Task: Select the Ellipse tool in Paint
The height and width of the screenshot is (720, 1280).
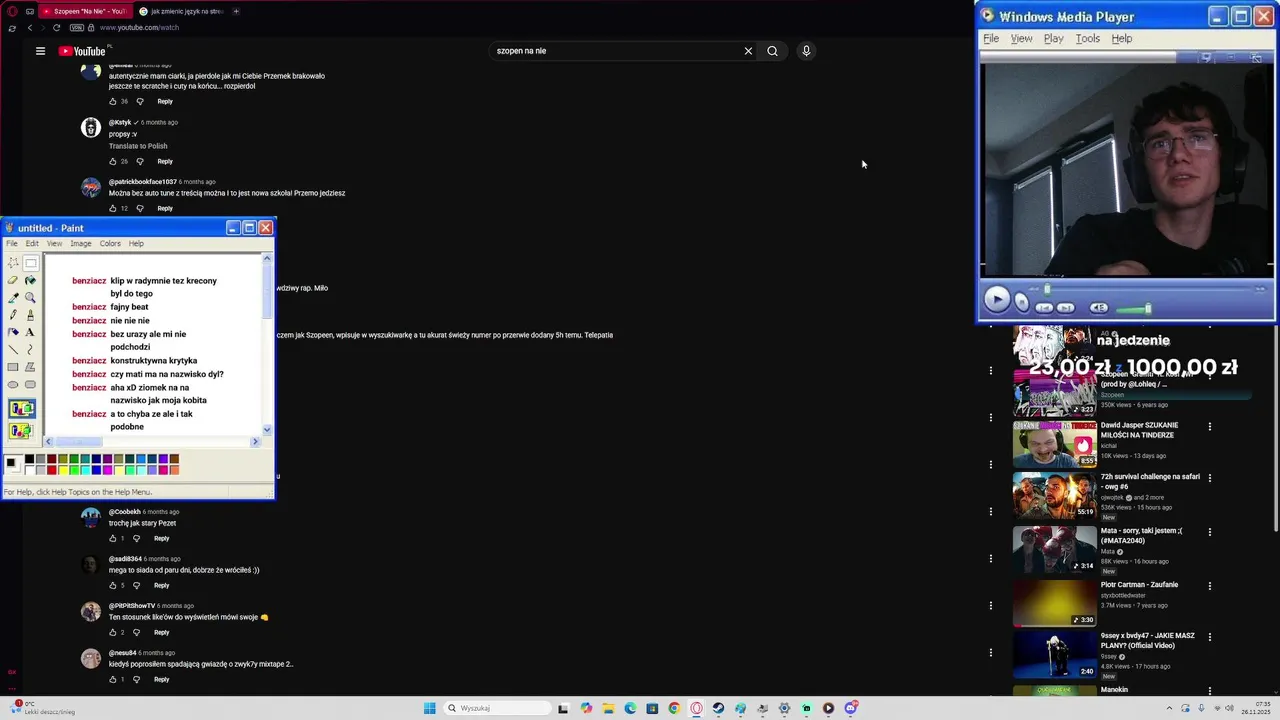Action: [x=13, y=384]
